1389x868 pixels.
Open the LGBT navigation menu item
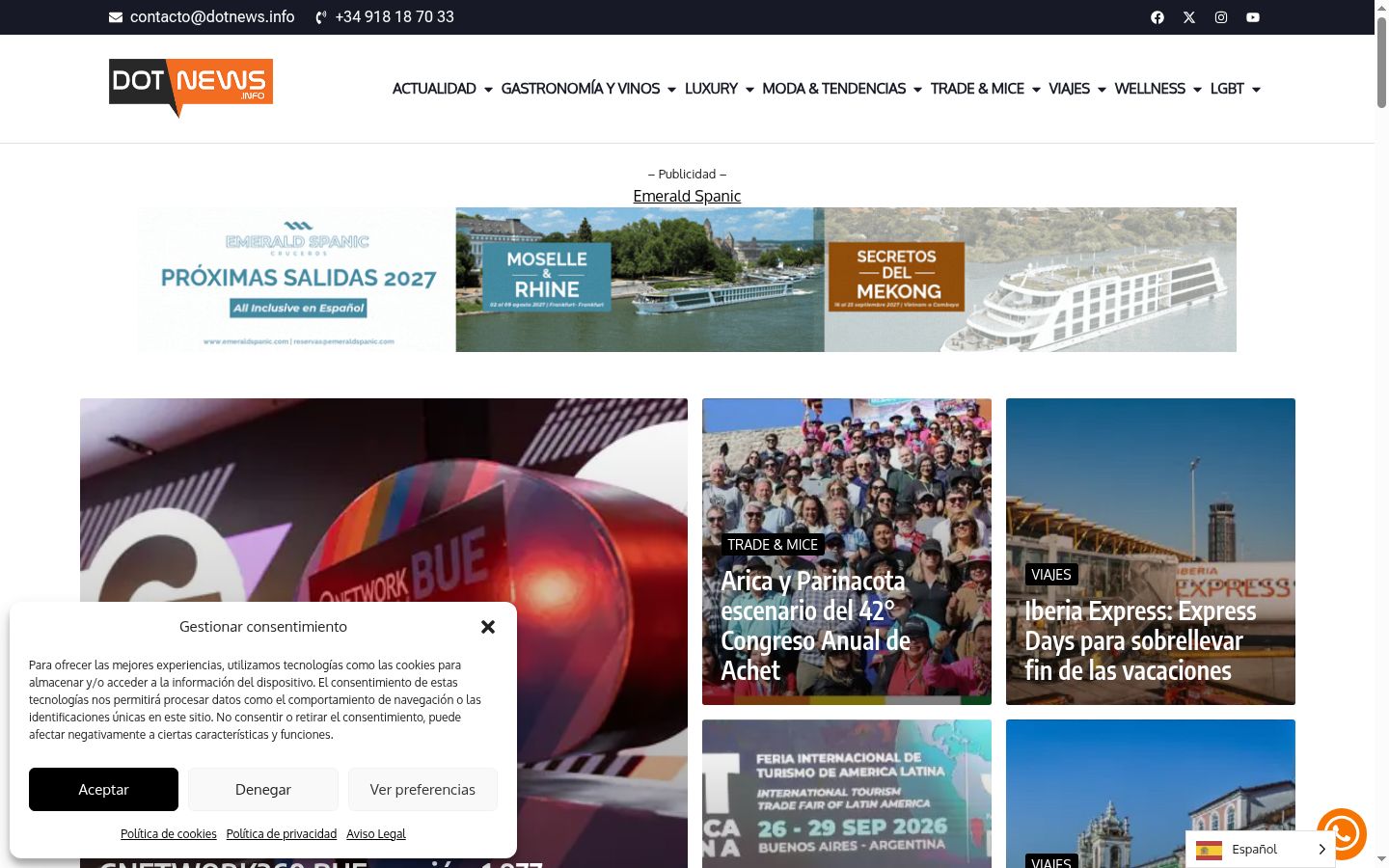click(x=1227, y=89)
